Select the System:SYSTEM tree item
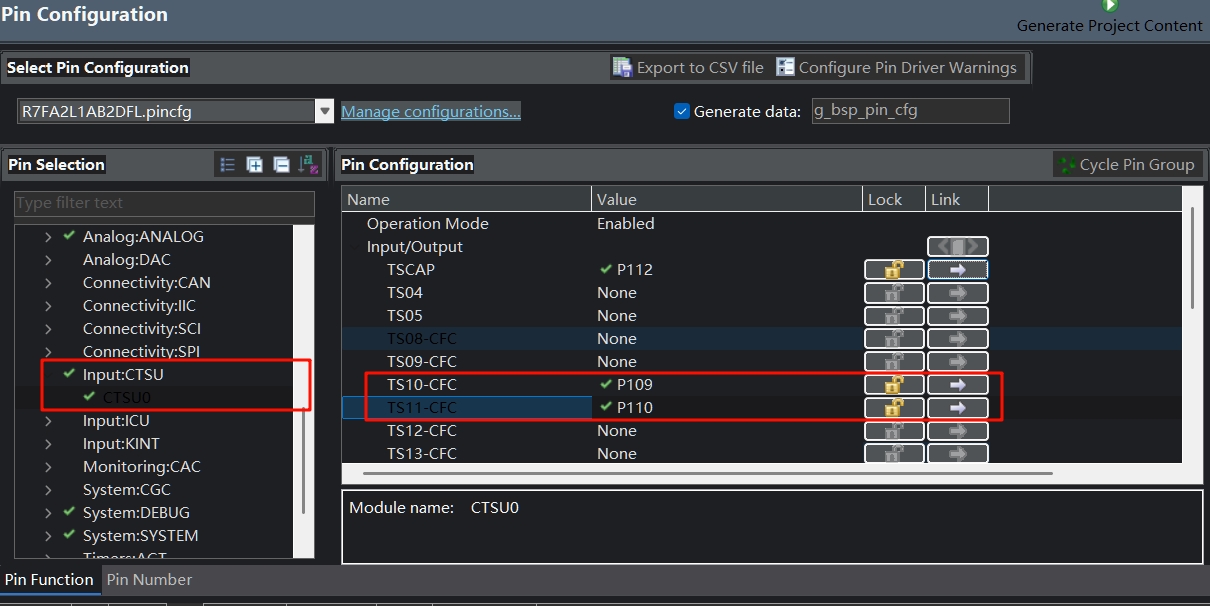The image size is (1210, 606). 140,536
